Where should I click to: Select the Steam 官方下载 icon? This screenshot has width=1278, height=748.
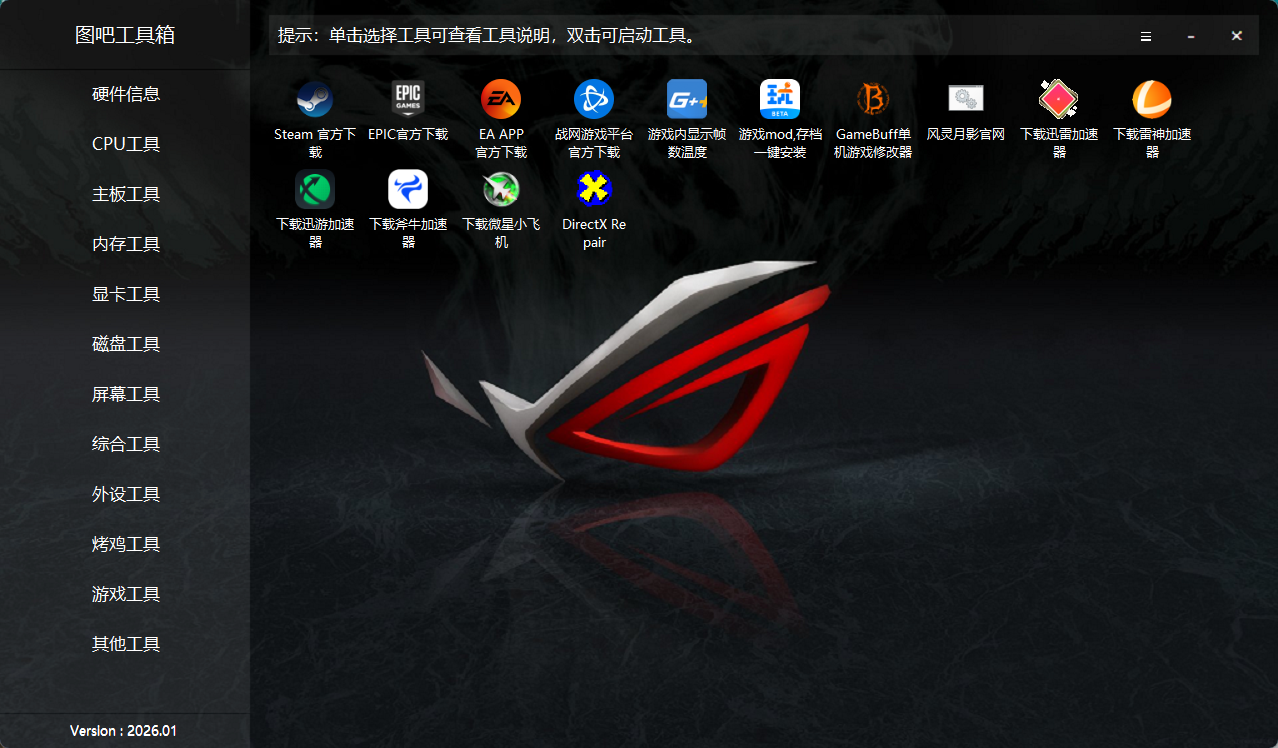pyautogui.click(x=315, y=99)
